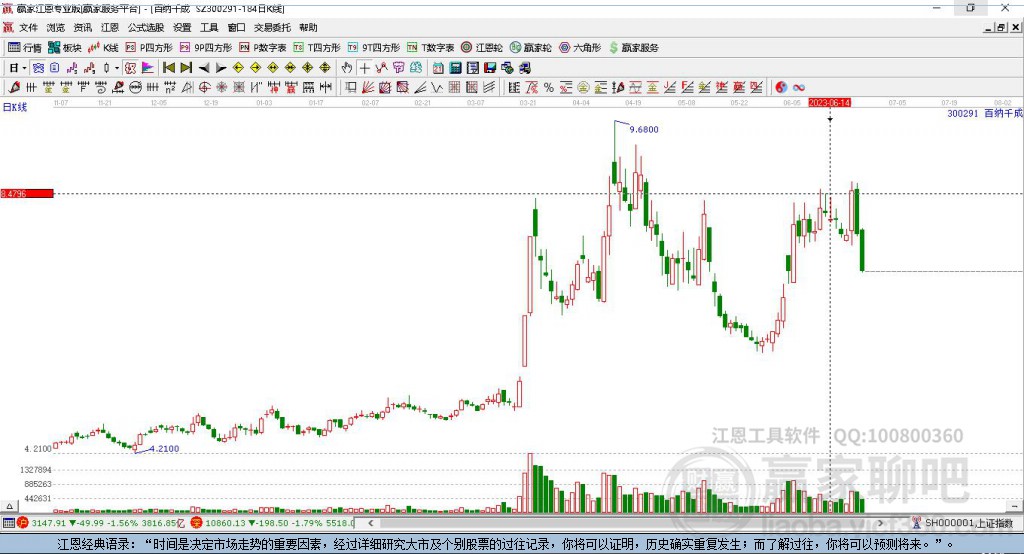Click the infinity symbol icon
Screen dimensions: 1024x554
(x=798, y=87)
